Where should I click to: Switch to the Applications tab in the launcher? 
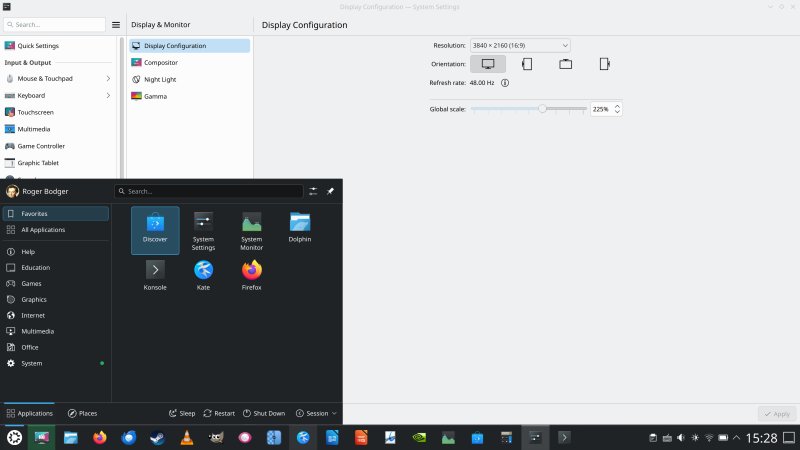pos(29,413)
